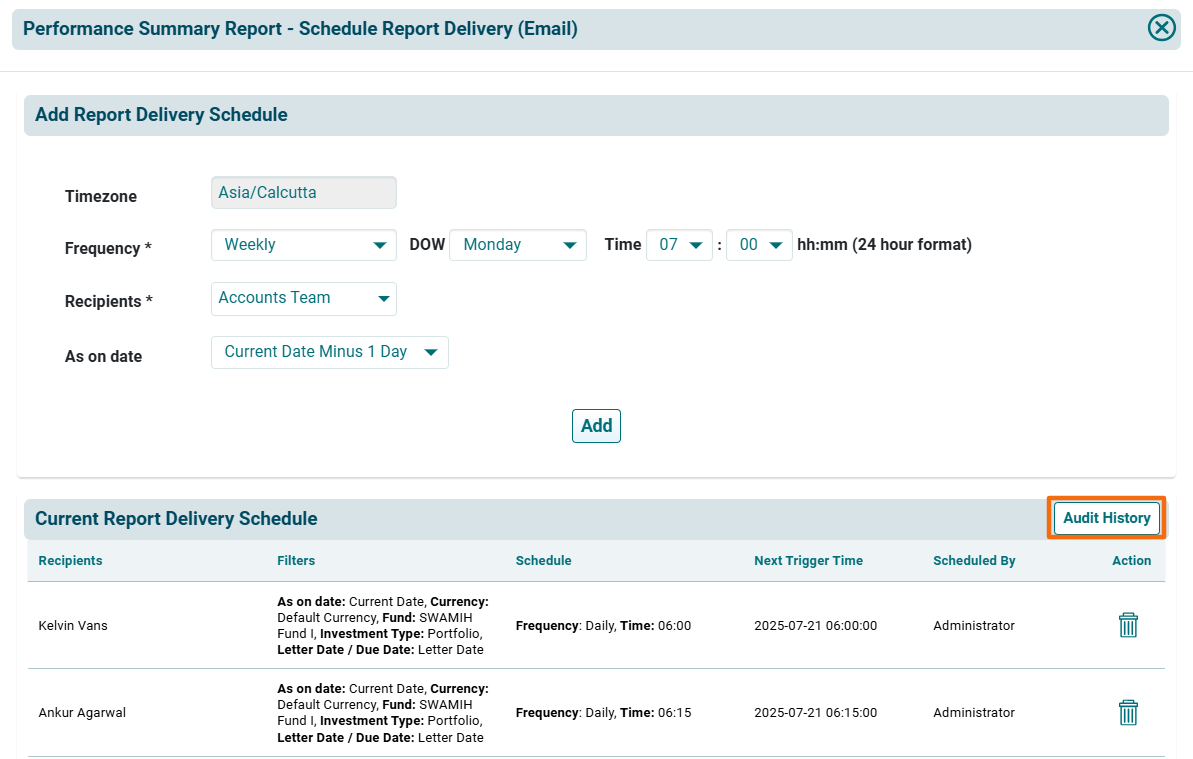This screenshot has height=759, width=1193.
Task: Click the Filters column header
Action: [x=296, y=561]
